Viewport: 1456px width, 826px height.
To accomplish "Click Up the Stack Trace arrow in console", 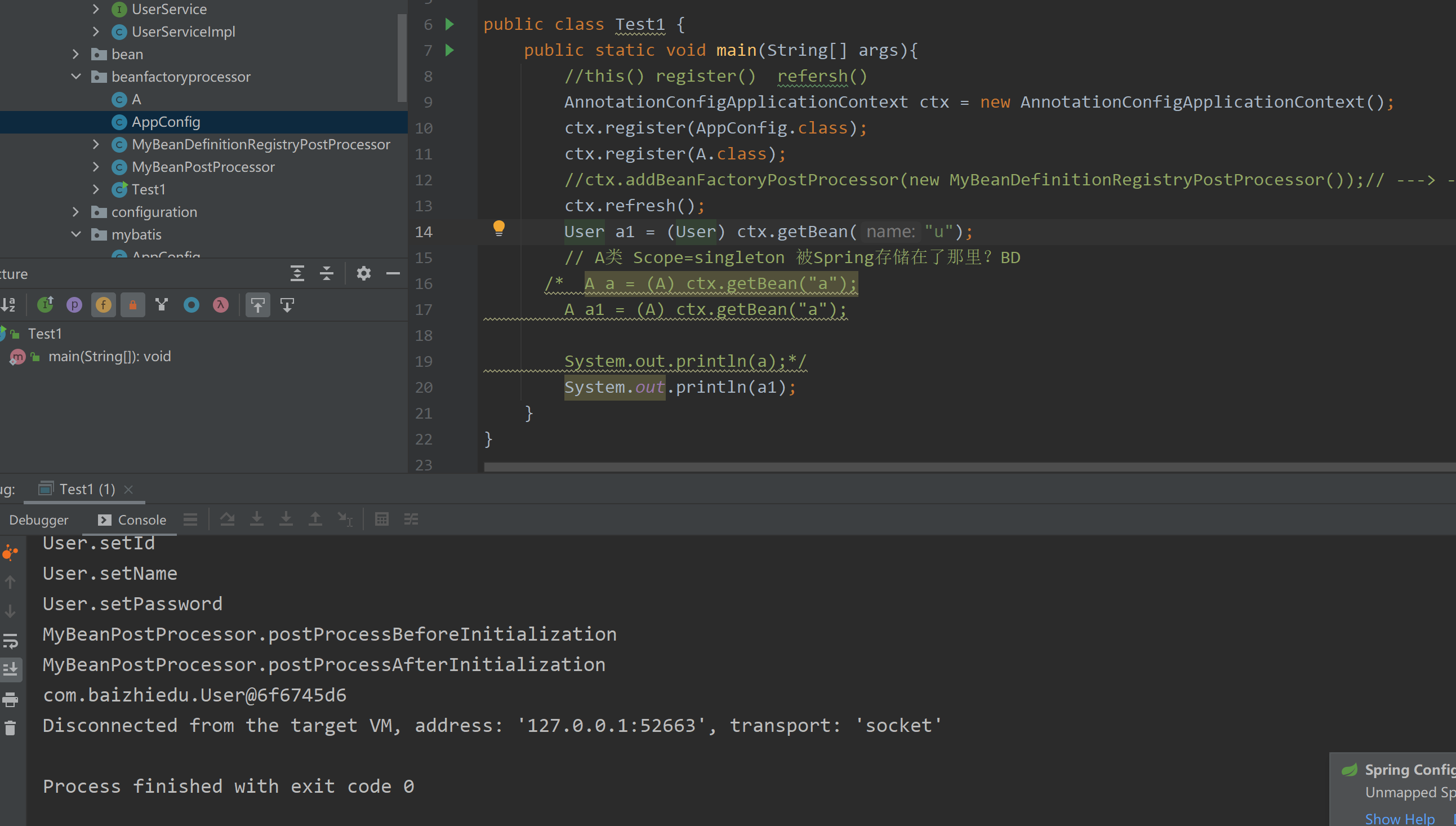I will [x=10, y=582].
